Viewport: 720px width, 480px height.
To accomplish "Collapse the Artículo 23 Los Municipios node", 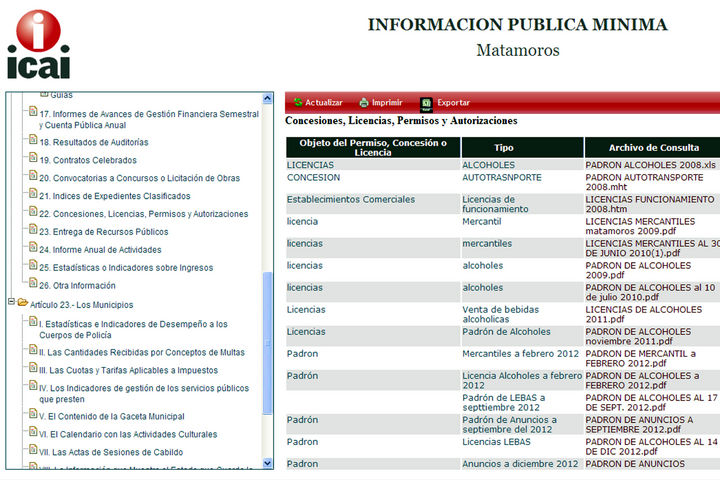I will [x=10, y=303].
